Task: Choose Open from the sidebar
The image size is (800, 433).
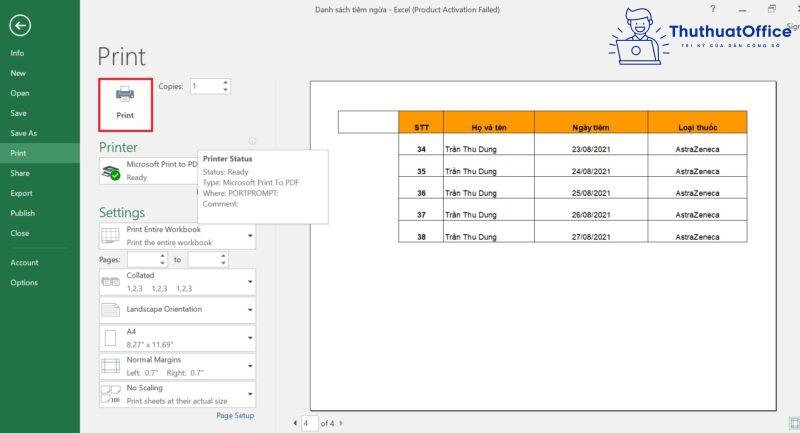Action: [x=20, y=93]
